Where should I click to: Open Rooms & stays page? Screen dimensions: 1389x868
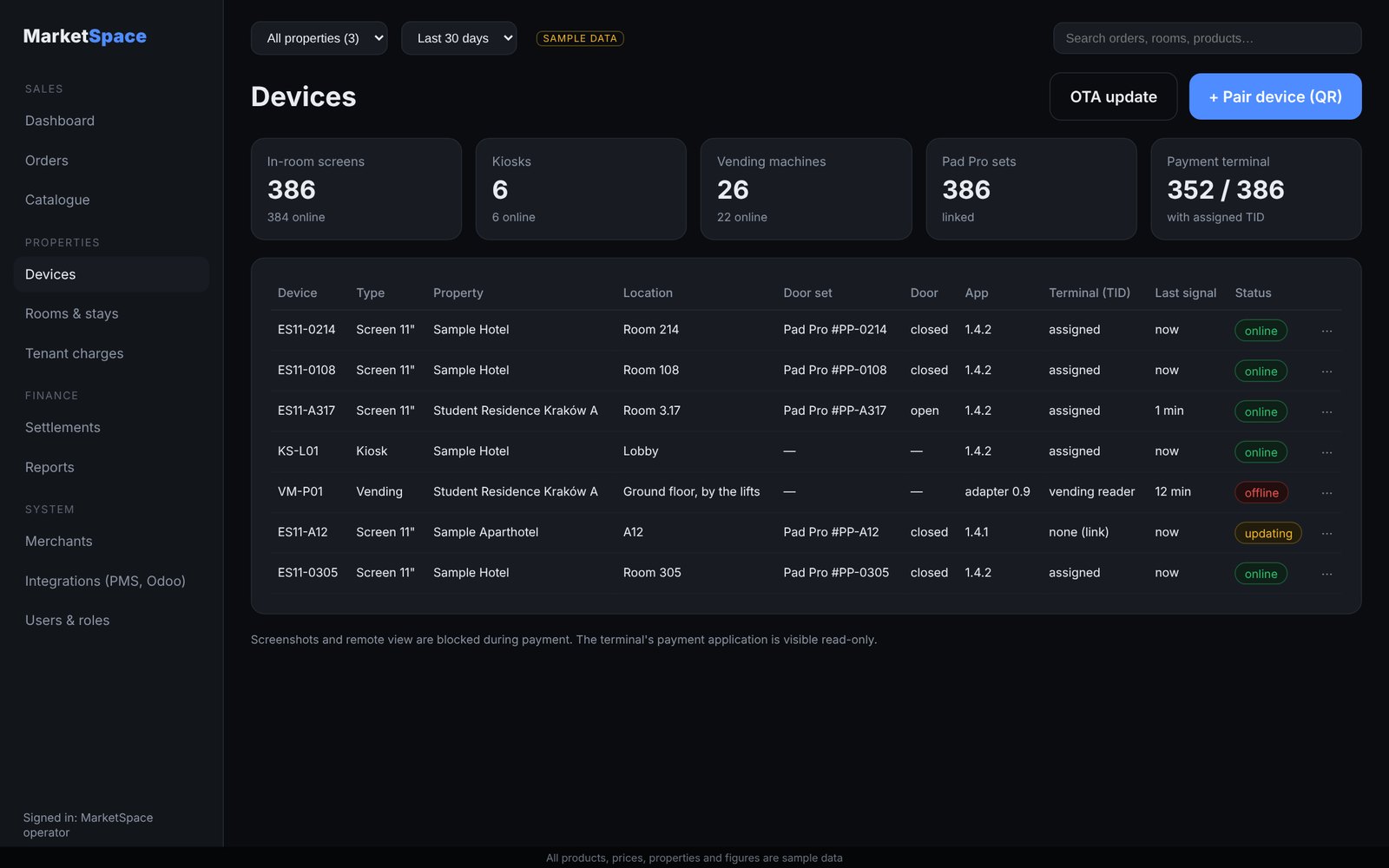[x=111, y=313]
